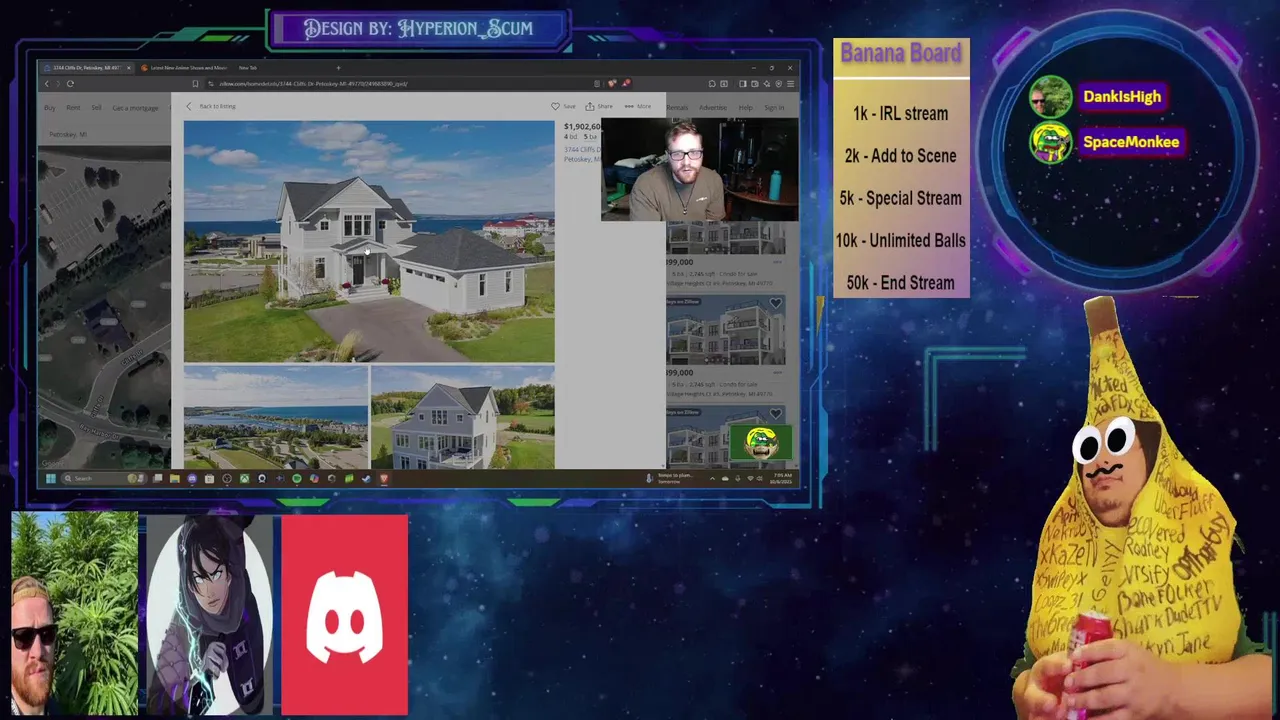1280x720 pixels.
Task: Open browser sidebar panel toggle icon
Action: (x=743, y=84)
